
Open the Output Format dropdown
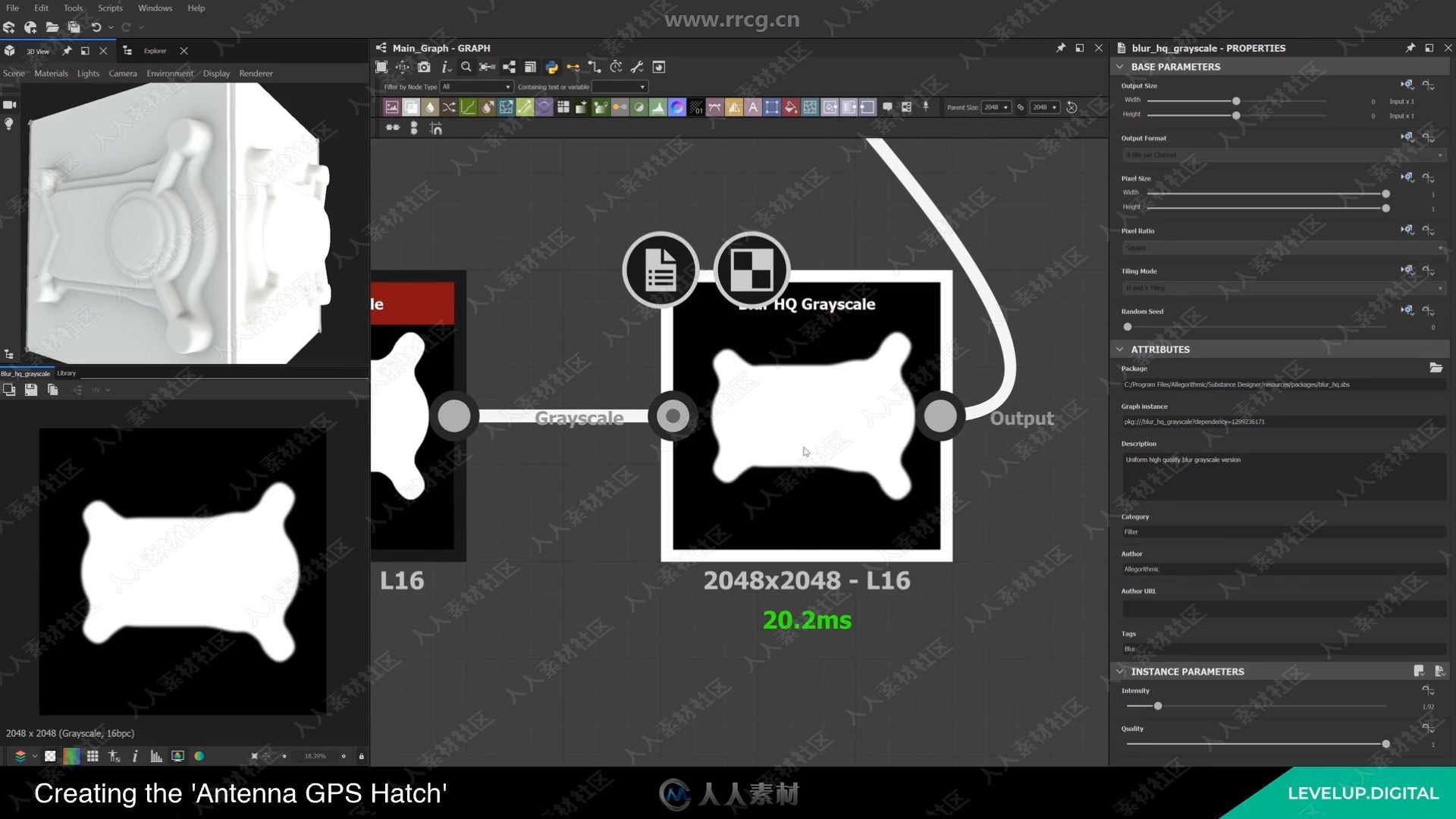coord(1284,155)
